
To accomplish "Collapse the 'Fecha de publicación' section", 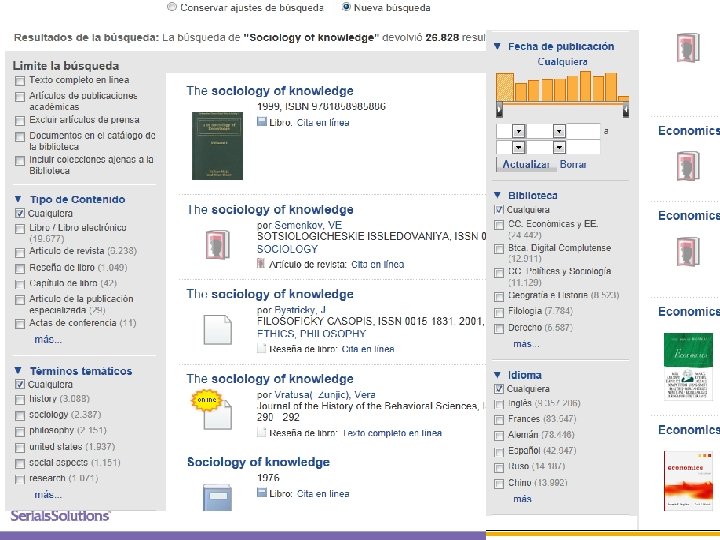I will [x=497, y=46].
